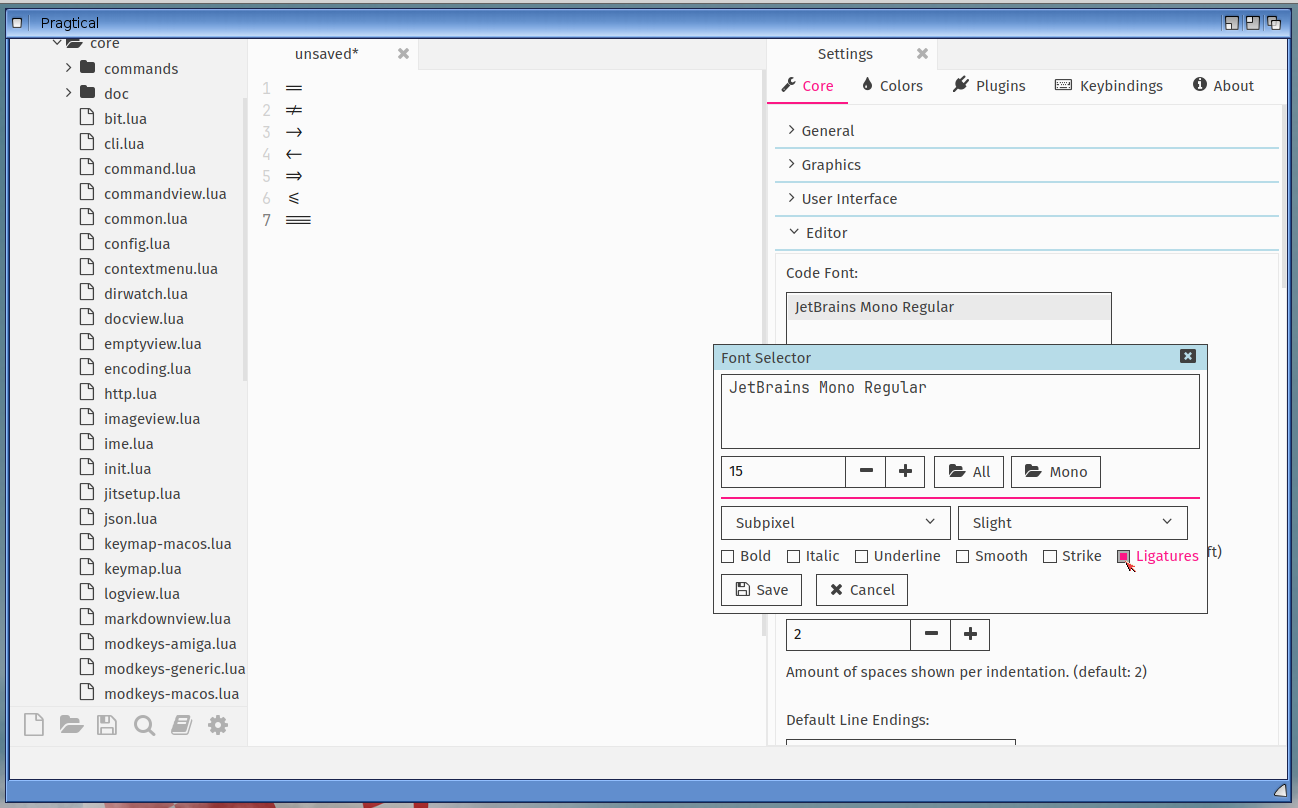Viewport: 1298px width, 808px height.
Task: Click the book icon in bottom toolbar
Action: click(181, 725)
